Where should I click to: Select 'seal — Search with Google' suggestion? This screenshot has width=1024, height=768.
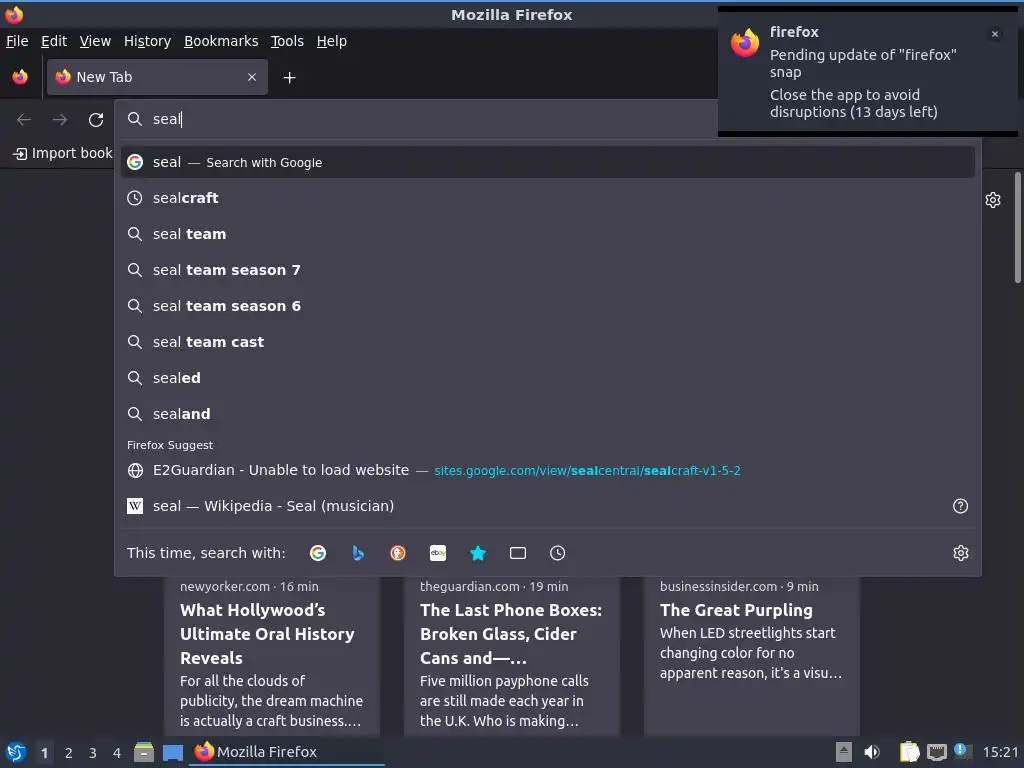point(547,162)
